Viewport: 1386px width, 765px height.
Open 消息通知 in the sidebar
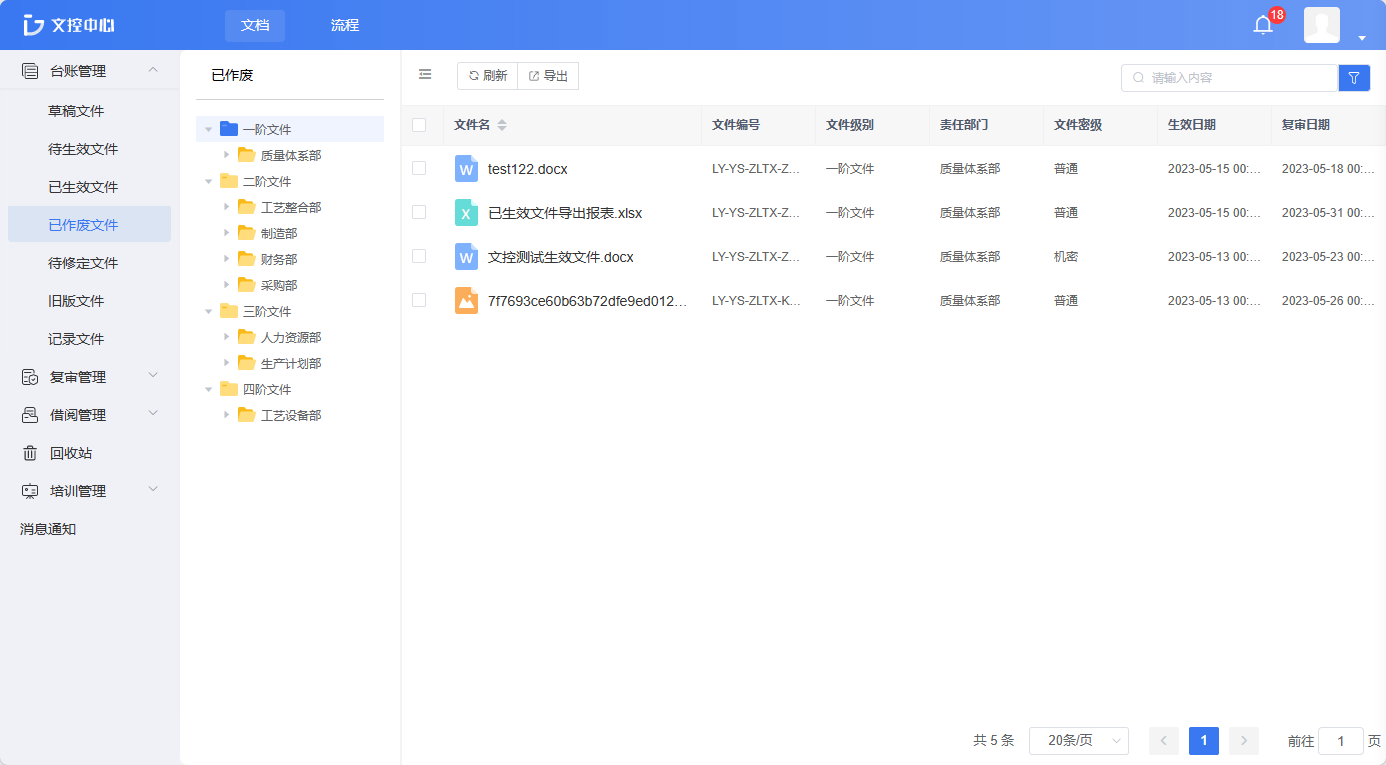46,529
